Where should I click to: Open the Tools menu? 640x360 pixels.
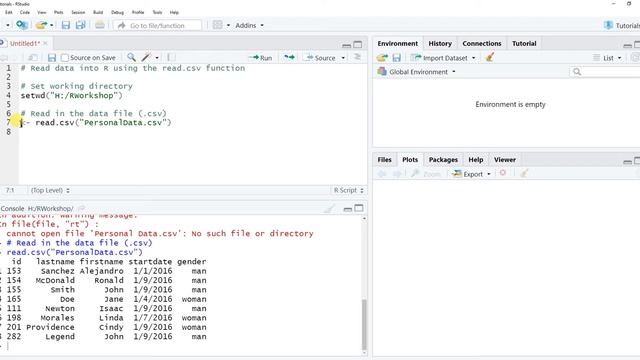[x=157, y=12]
